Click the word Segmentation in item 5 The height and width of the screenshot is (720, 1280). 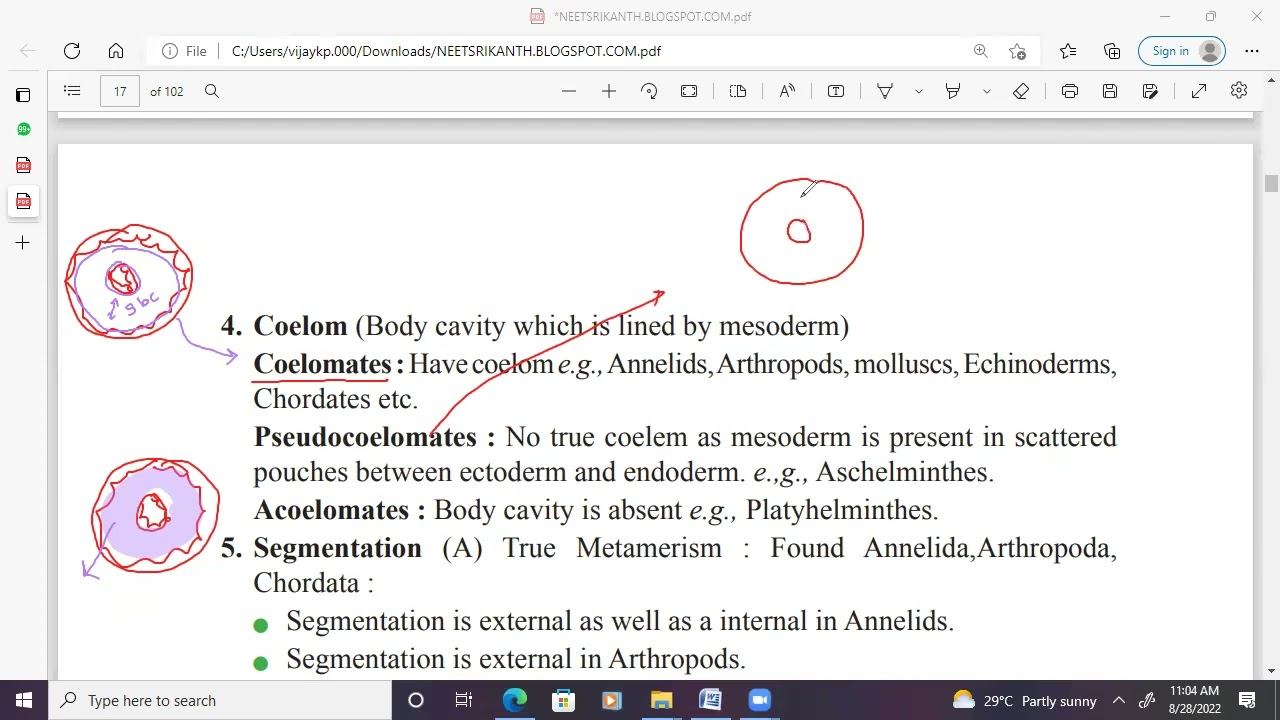(337, 548)
